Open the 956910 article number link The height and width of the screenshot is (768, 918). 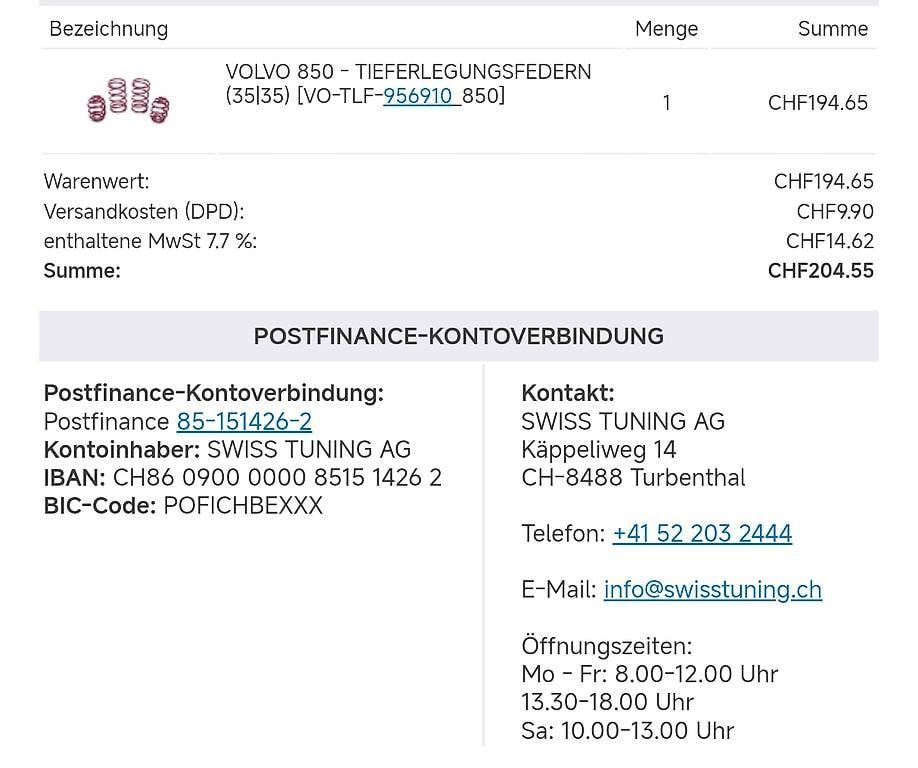point(420,97)
